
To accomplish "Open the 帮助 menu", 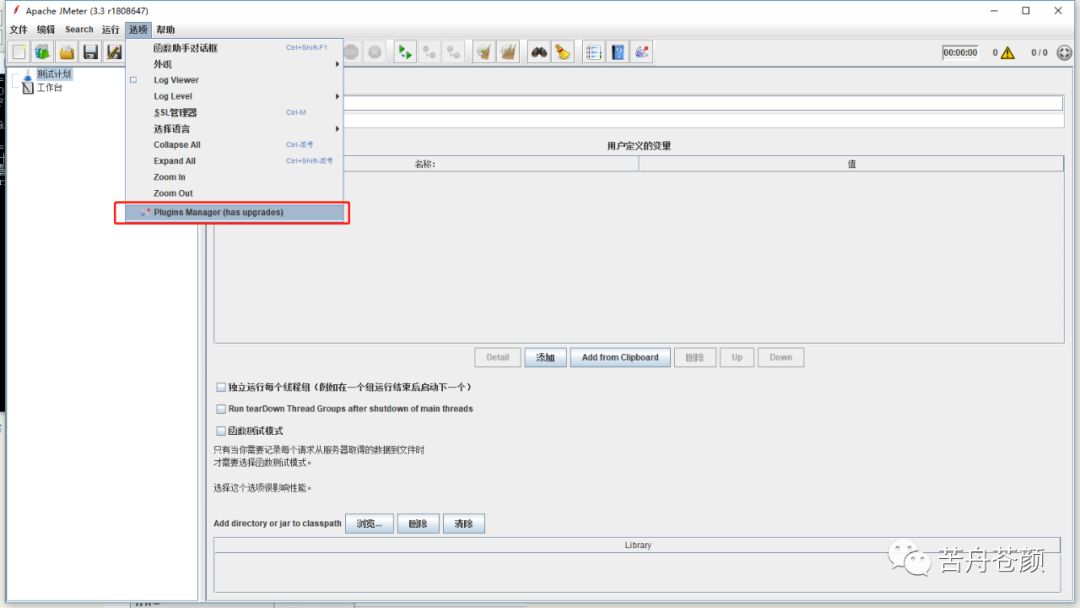I will [x=165, y=30].
